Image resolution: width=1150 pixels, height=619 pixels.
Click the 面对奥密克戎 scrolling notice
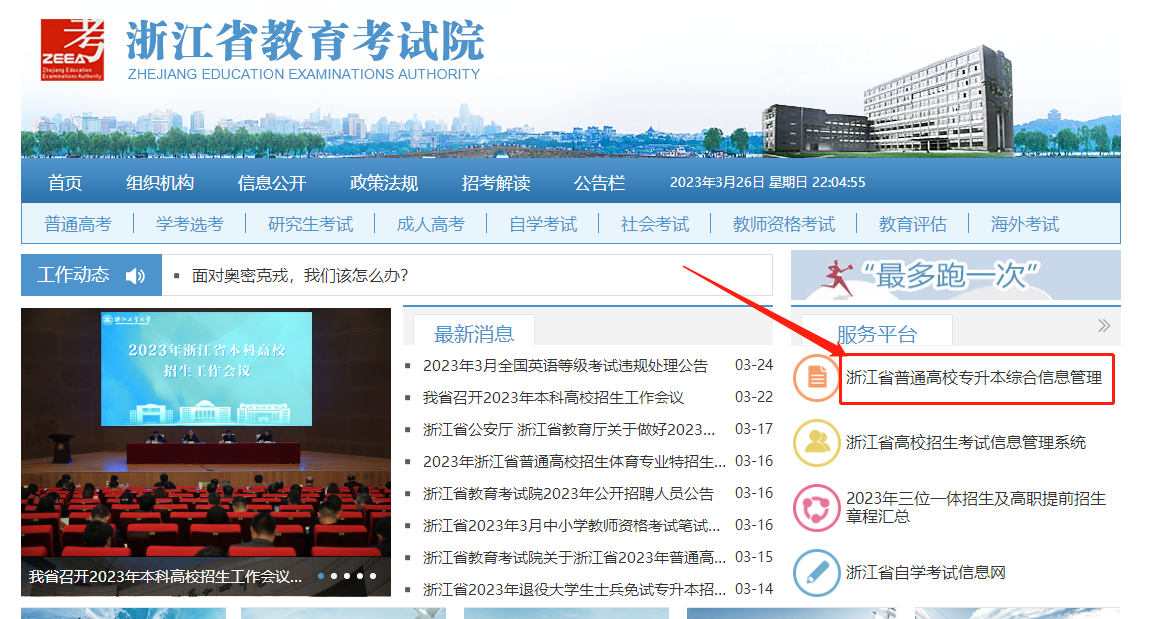300,275
